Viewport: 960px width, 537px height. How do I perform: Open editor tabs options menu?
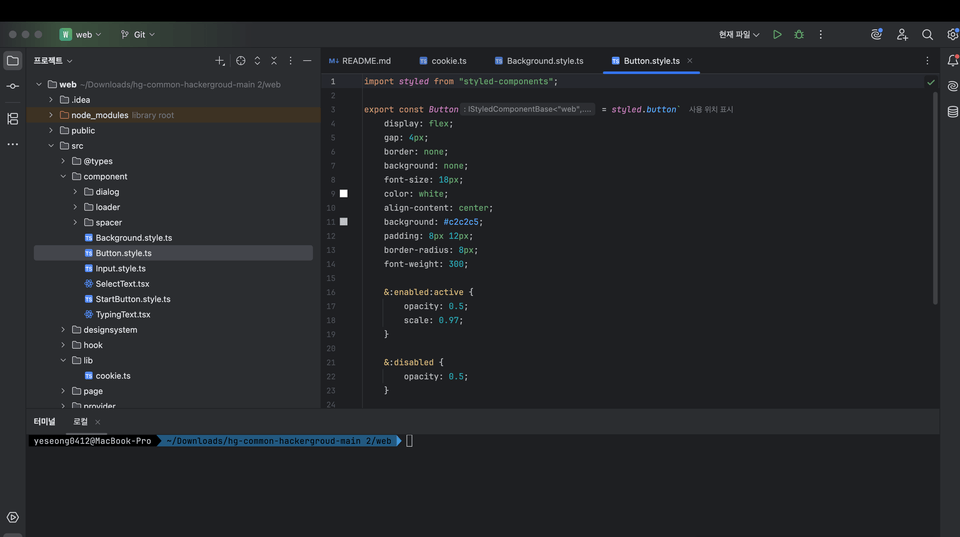(927, 61)
